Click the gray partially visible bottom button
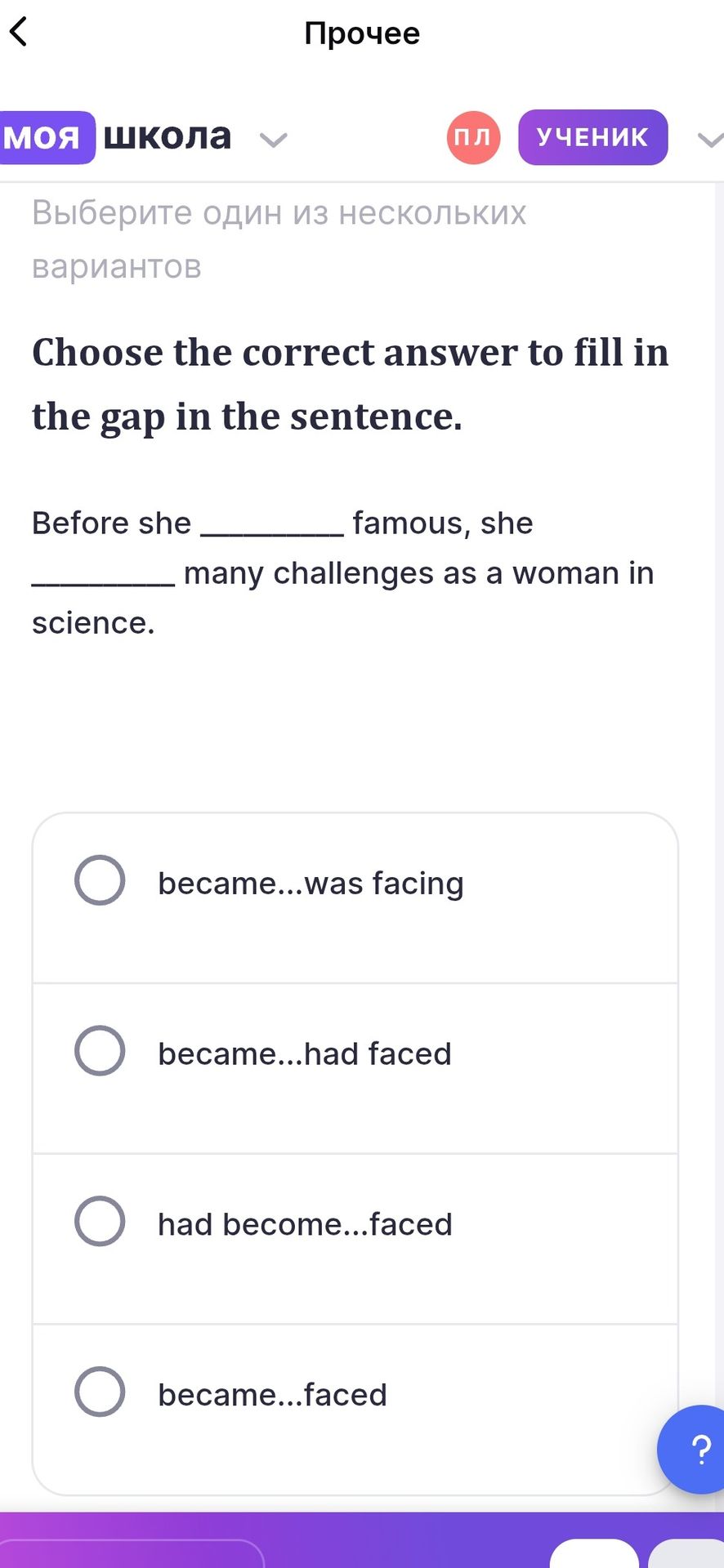 tap(686, 1553)
